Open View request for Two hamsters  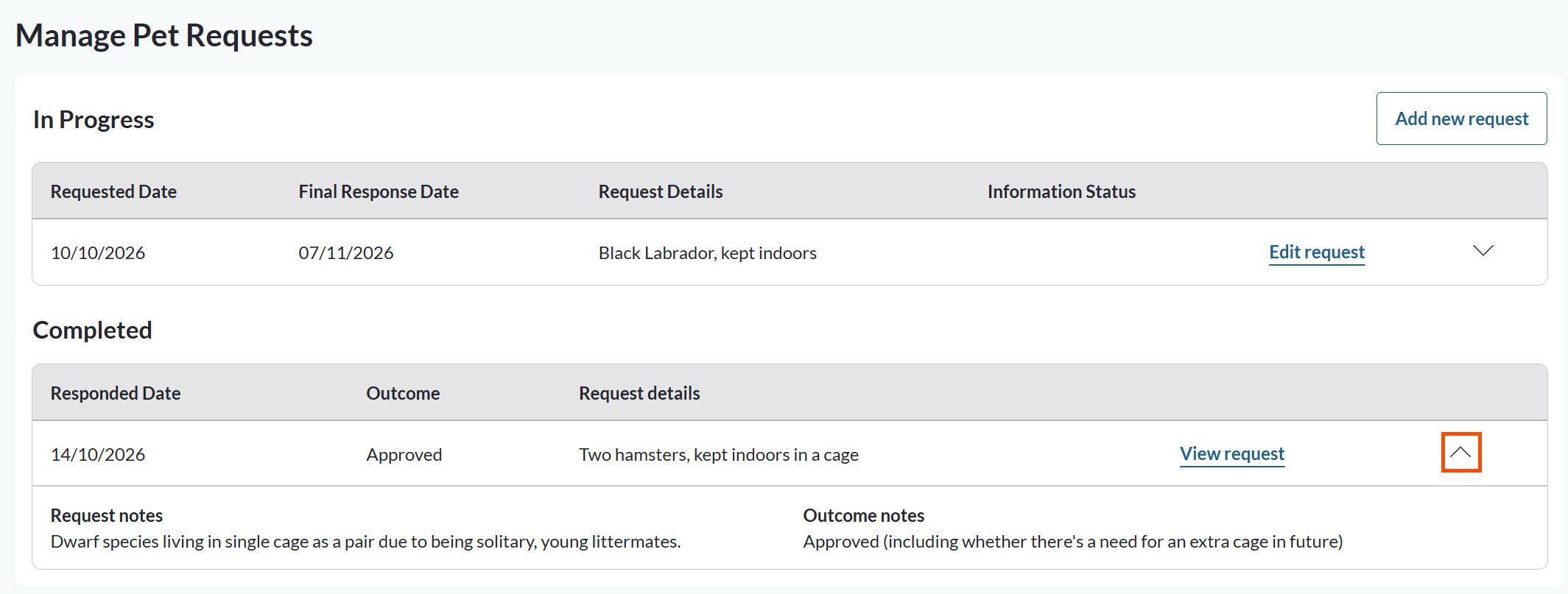tap(1232, 454)
